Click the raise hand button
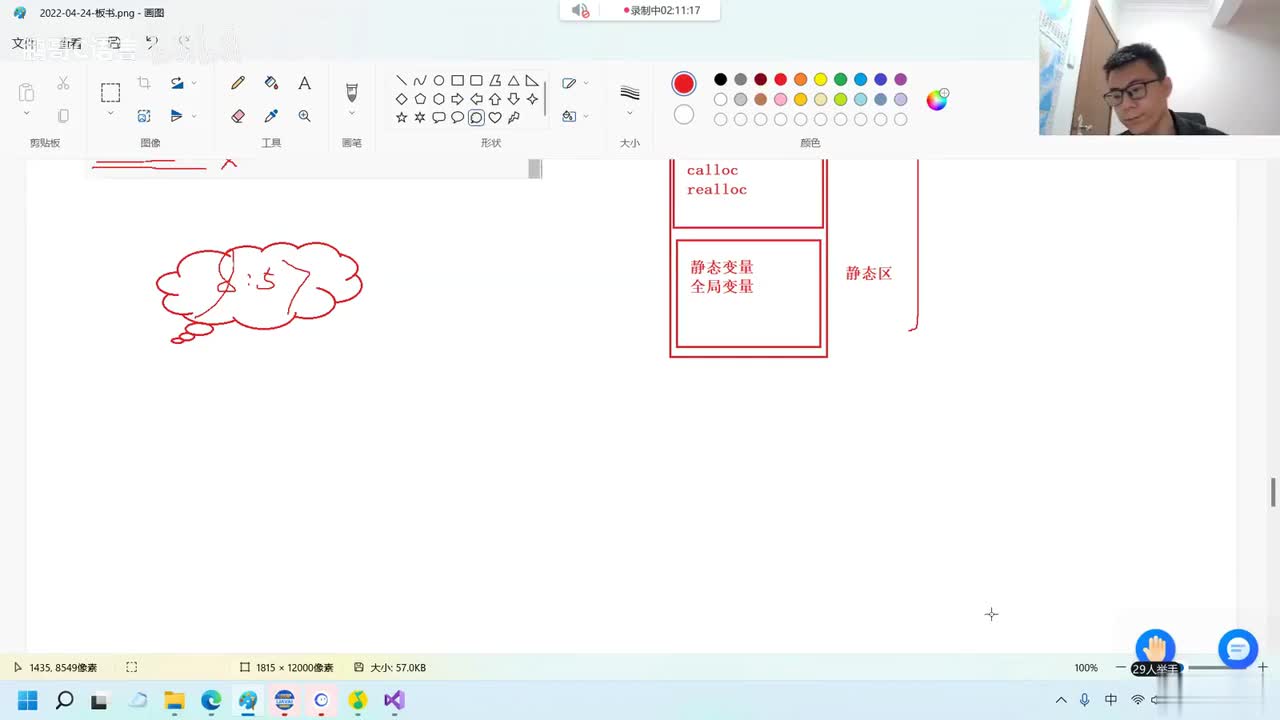Image resolution: width=1280 pixels, height=720 pixels. point(1155,650)
